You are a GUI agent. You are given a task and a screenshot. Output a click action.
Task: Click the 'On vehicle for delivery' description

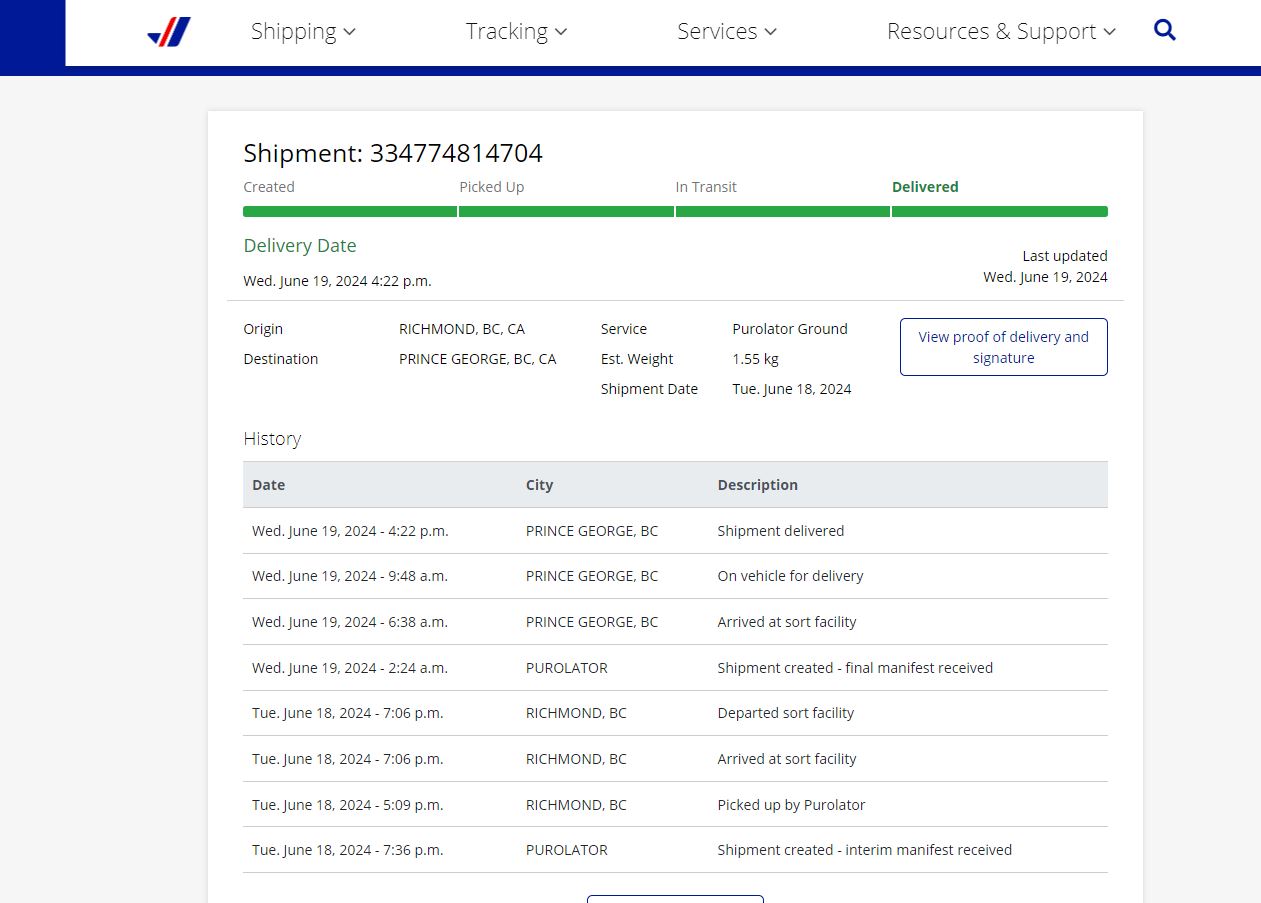pos(790,576)
